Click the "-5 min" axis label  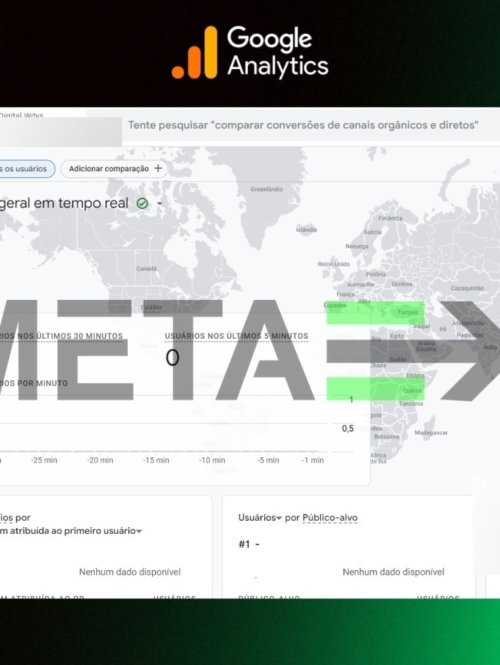click(x=268, y=460)
